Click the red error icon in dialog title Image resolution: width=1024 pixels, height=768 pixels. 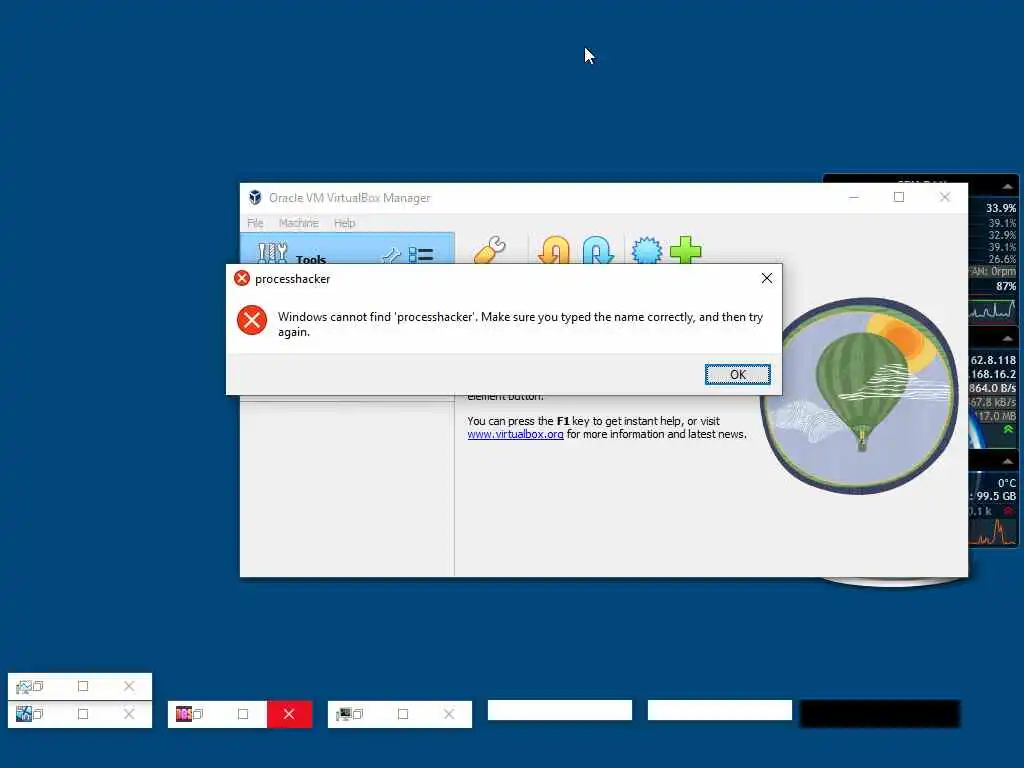242,278
